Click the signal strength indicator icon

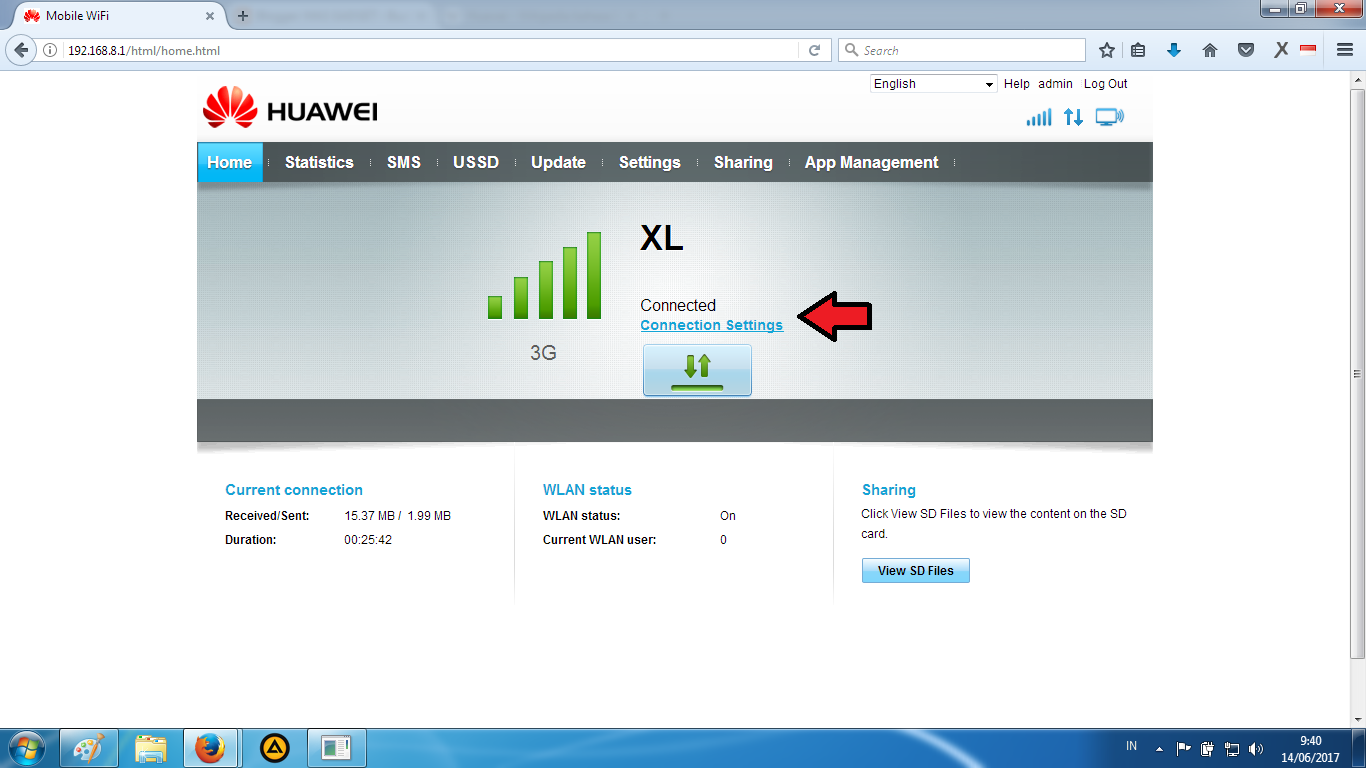coord(1038,117)
